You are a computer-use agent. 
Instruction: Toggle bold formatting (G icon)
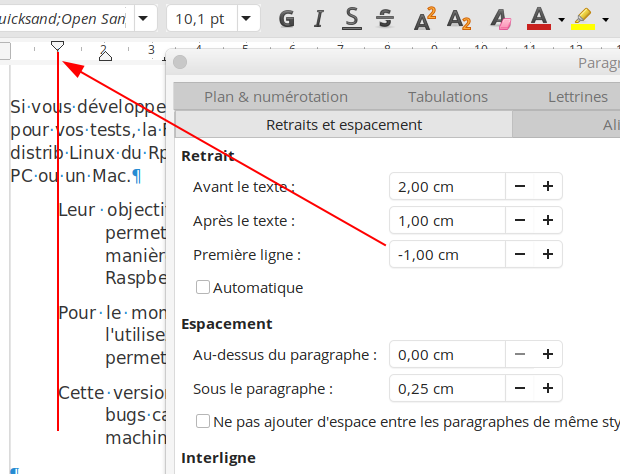point(287,18)
